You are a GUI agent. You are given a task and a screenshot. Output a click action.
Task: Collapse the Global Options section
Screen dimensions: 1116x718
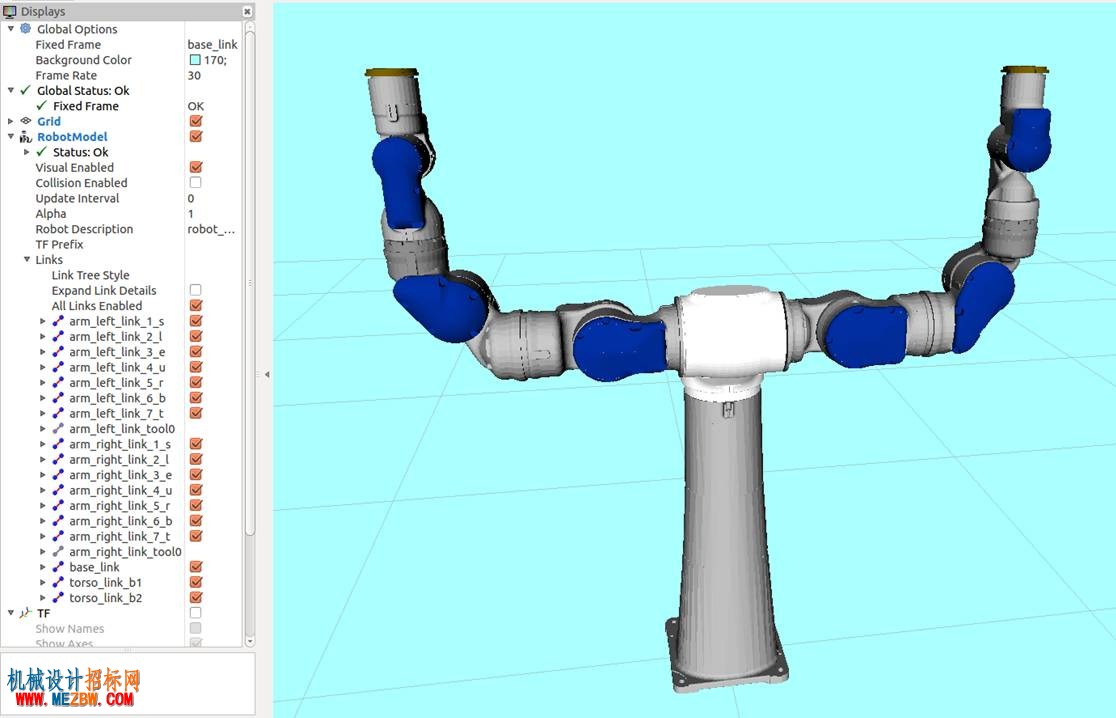[11, 28]
